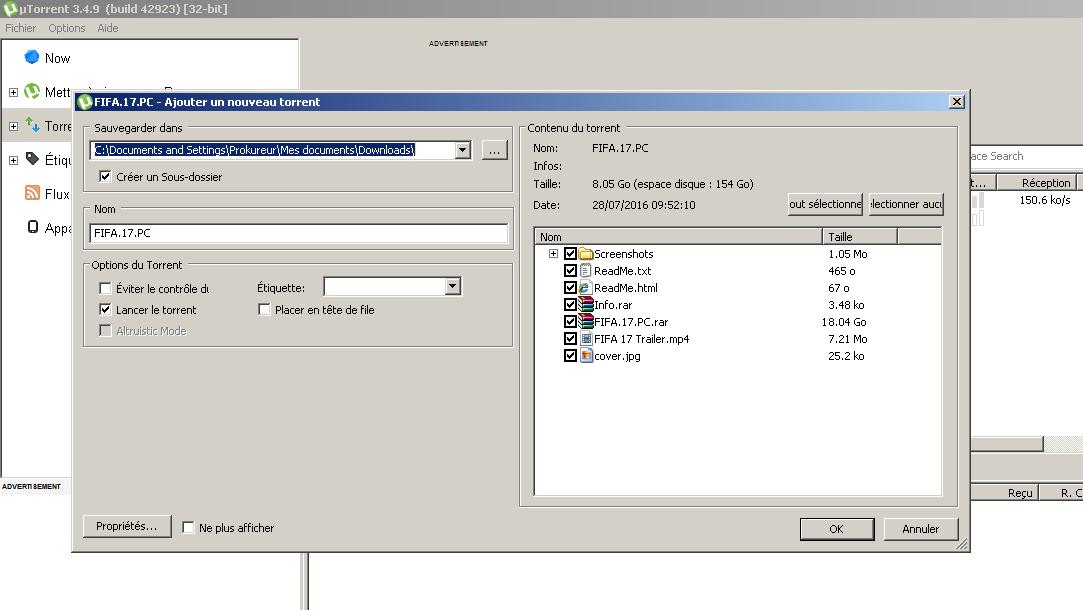This screenshot has height=610, width=1083.
Task: Expand the Étiquettes sidebar node
Action: coord(13,160)
